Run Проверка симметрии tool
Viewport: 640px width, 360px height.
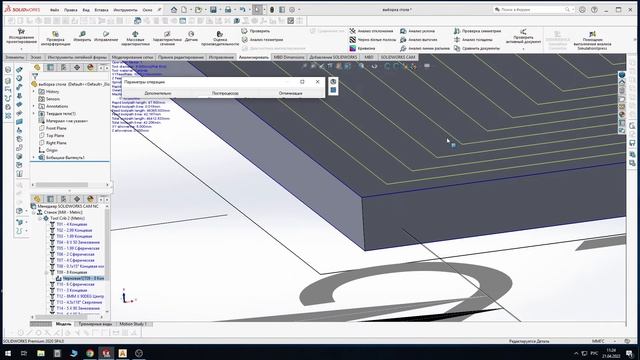(x=477, y=31)
